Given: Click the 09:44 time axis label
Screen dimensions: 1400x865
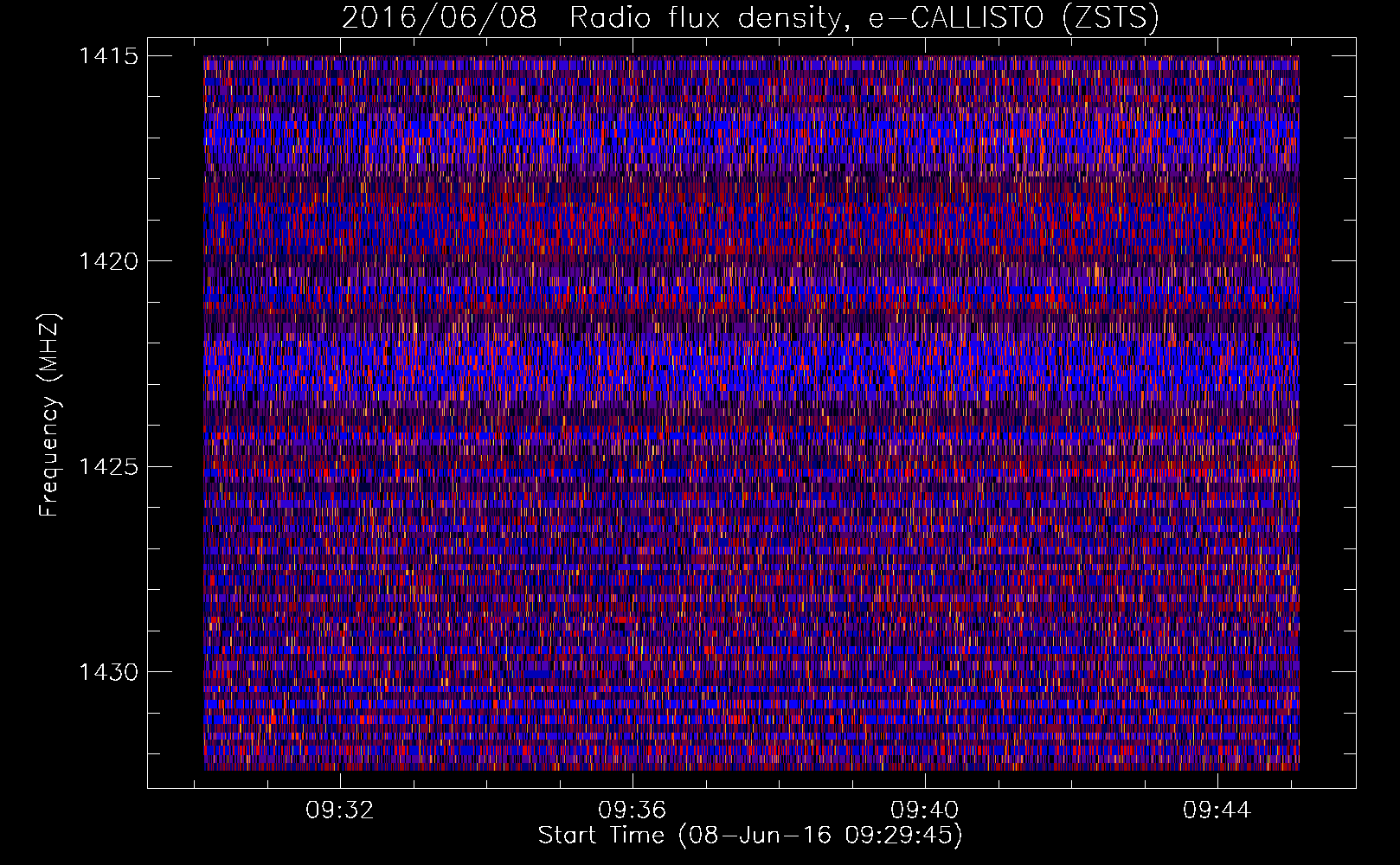Looking at the screenshot, I should coord(1217,811).
